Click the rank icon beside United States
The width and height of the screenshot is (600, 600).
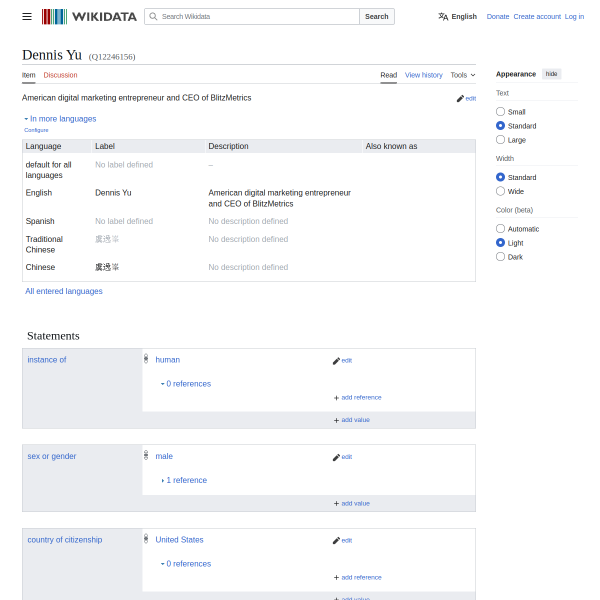coord(146,539)
